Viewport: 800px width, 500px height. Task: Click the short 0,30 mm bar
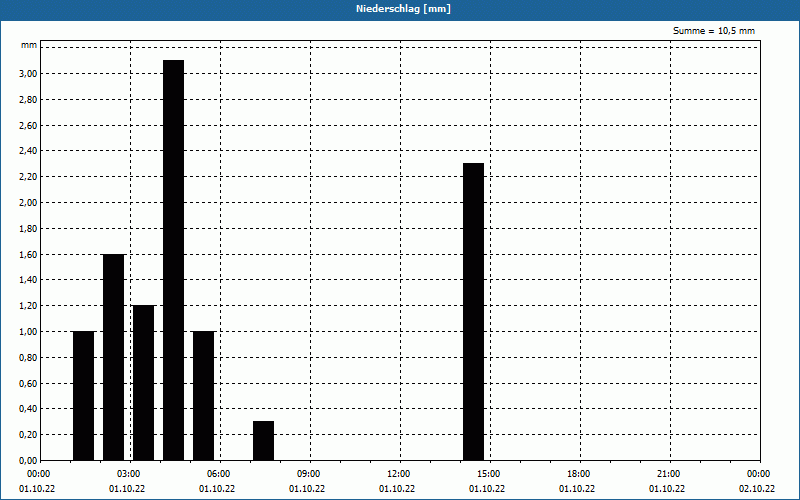(x=263, y=441)
